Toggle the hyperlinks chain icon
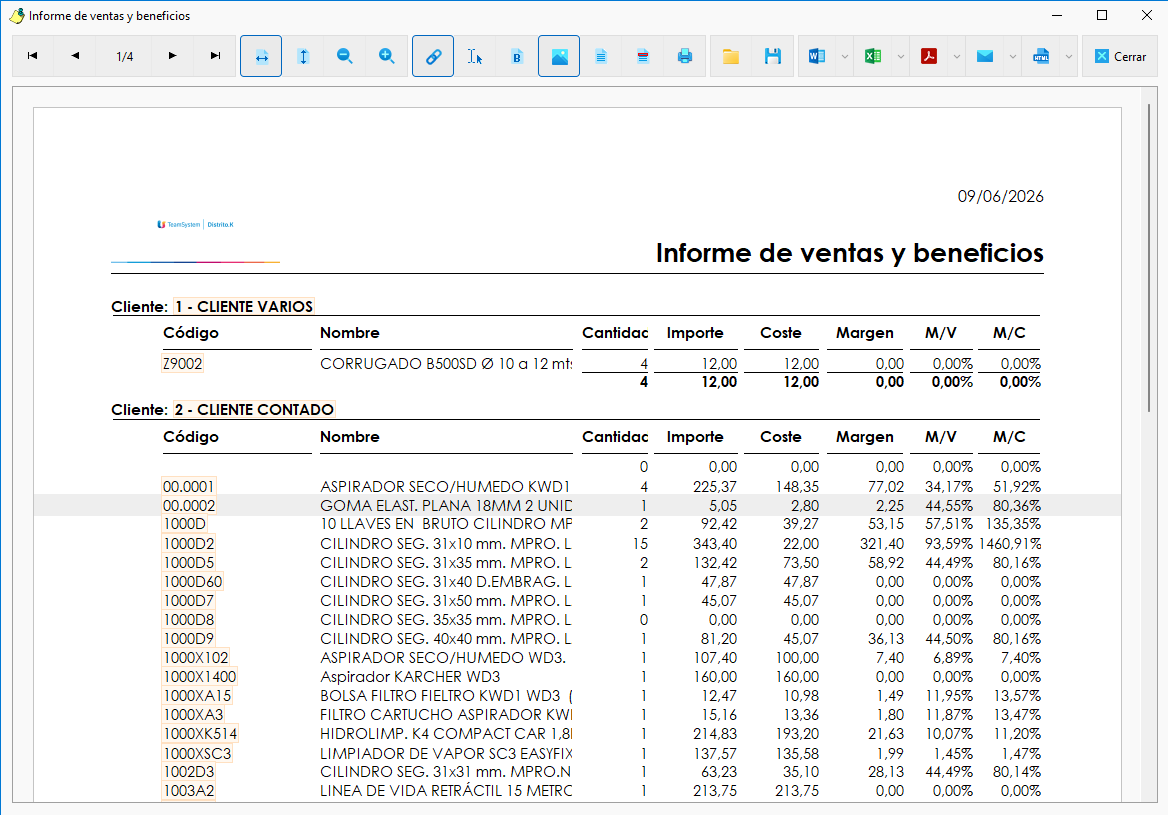 (x=433, y=56)
